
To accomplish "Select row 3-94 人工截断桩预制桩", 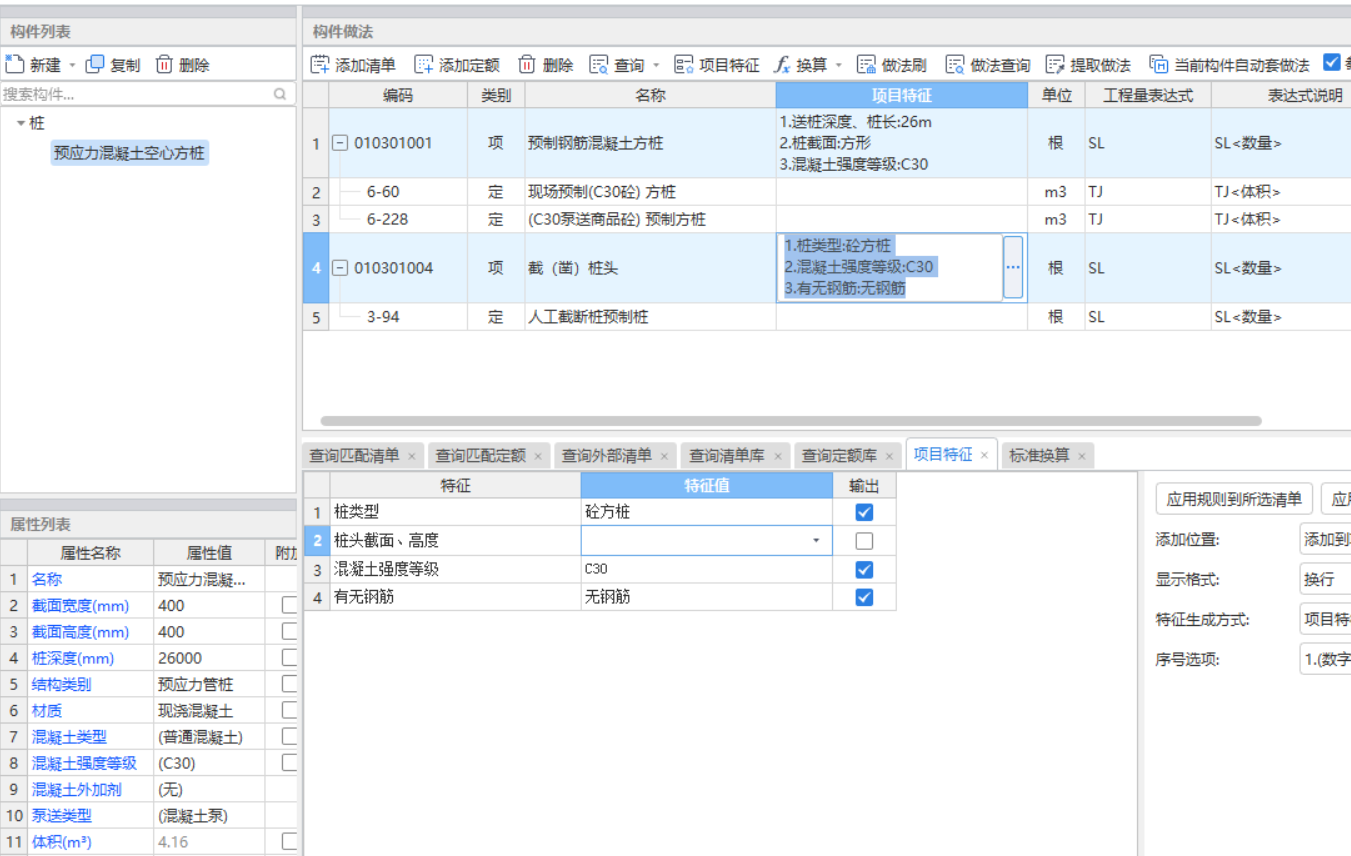I will click(x=826, y=317).
